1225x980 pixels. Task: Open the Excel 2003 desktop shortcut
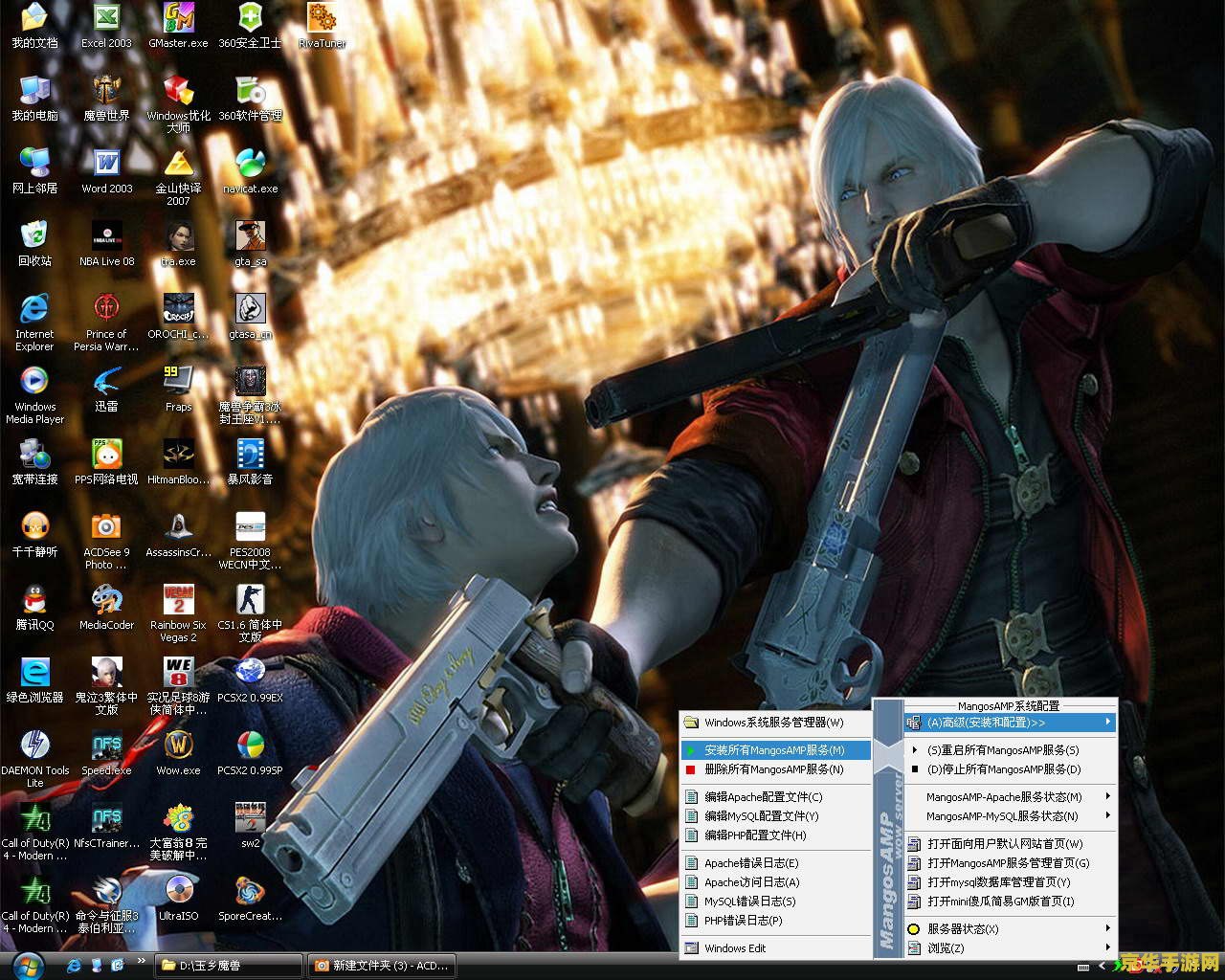coord(106,25)
